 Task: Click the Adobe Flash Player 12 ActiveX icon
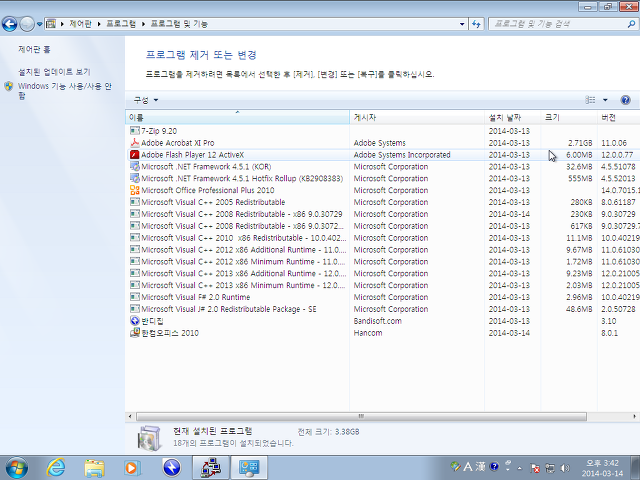(x=135, y=155)
